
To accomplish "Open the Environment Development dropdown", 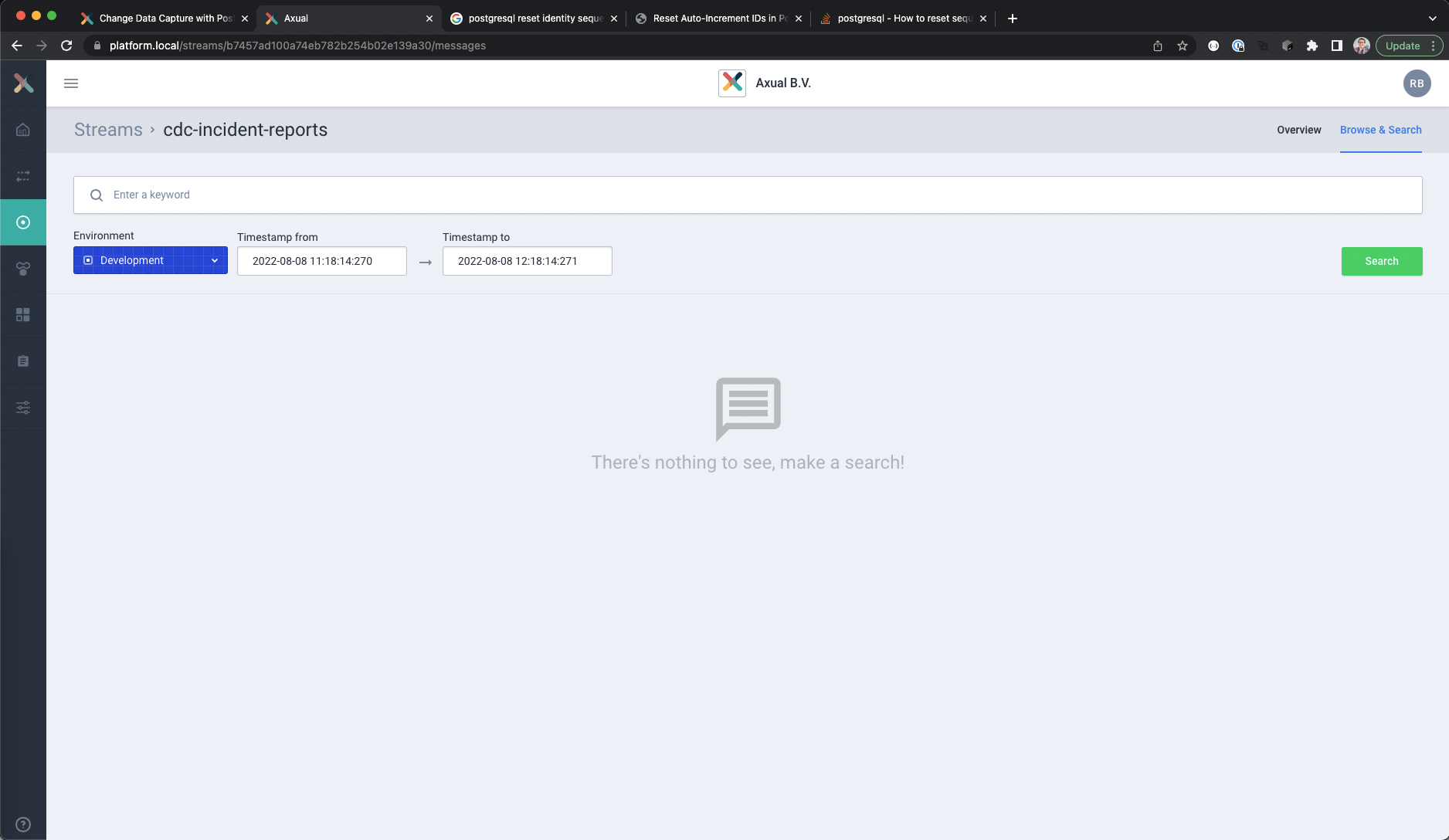I will point(151,260).
